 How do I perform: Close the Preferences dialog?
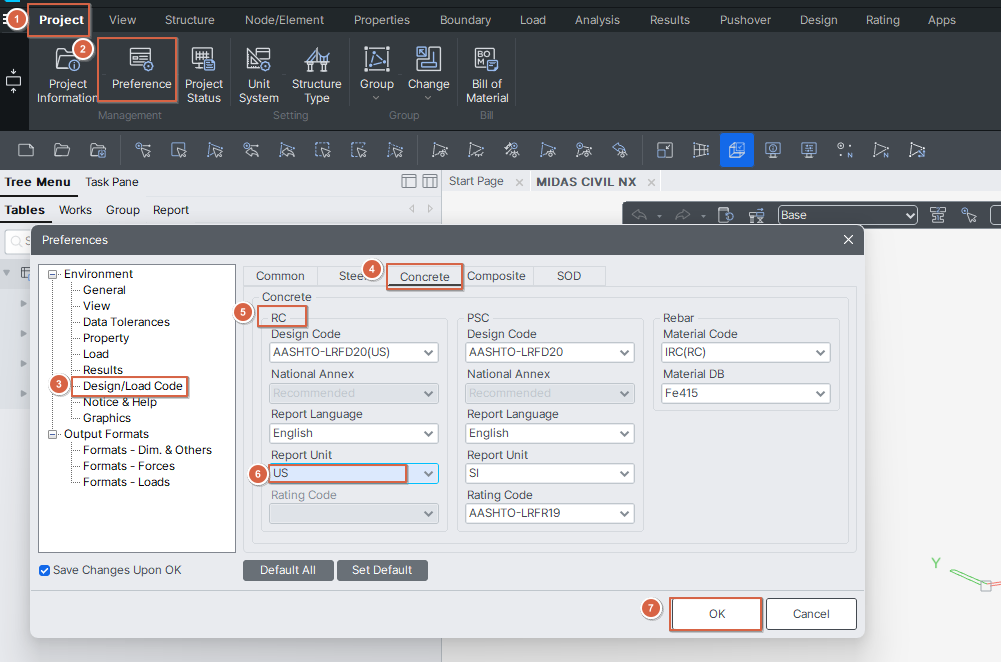(x=848, y=239)
